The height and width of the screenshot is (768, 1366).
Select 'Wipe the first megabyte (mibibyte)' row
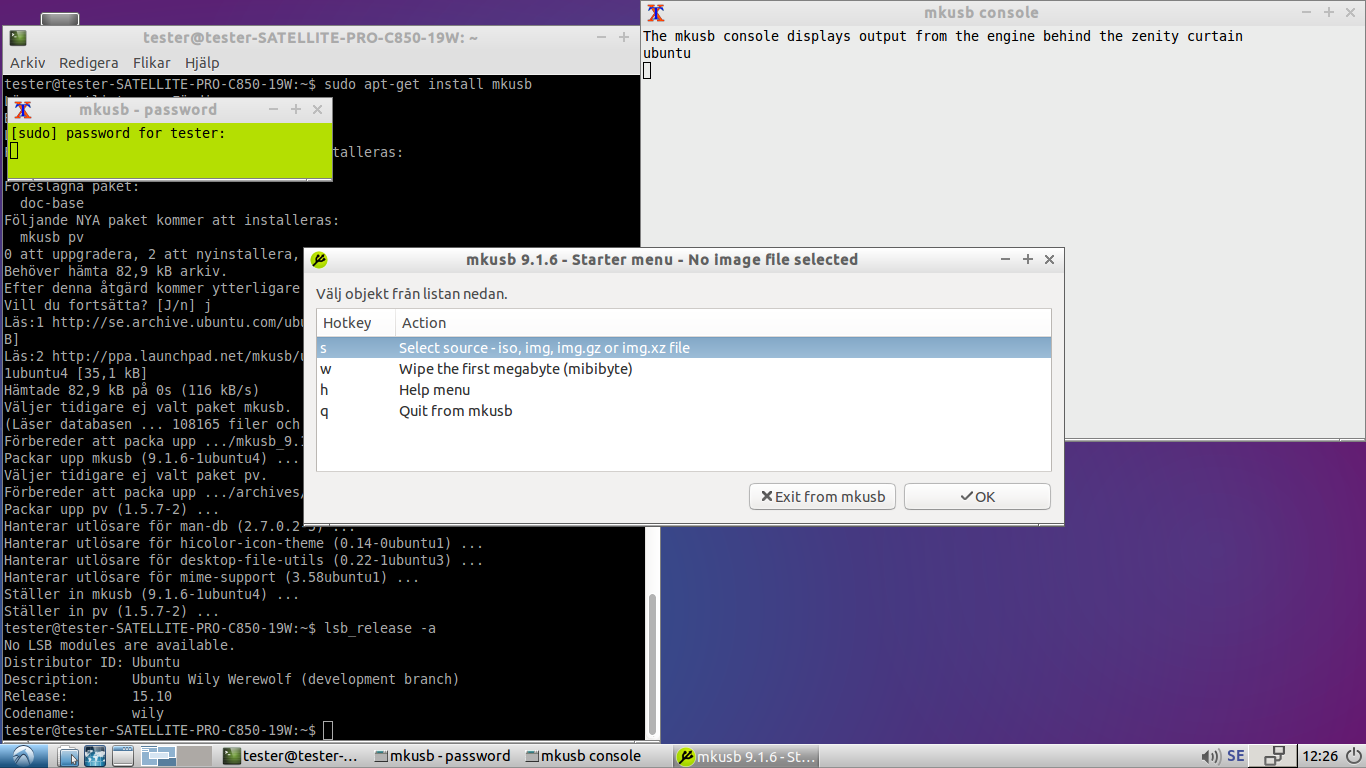[x=684, y=369]
